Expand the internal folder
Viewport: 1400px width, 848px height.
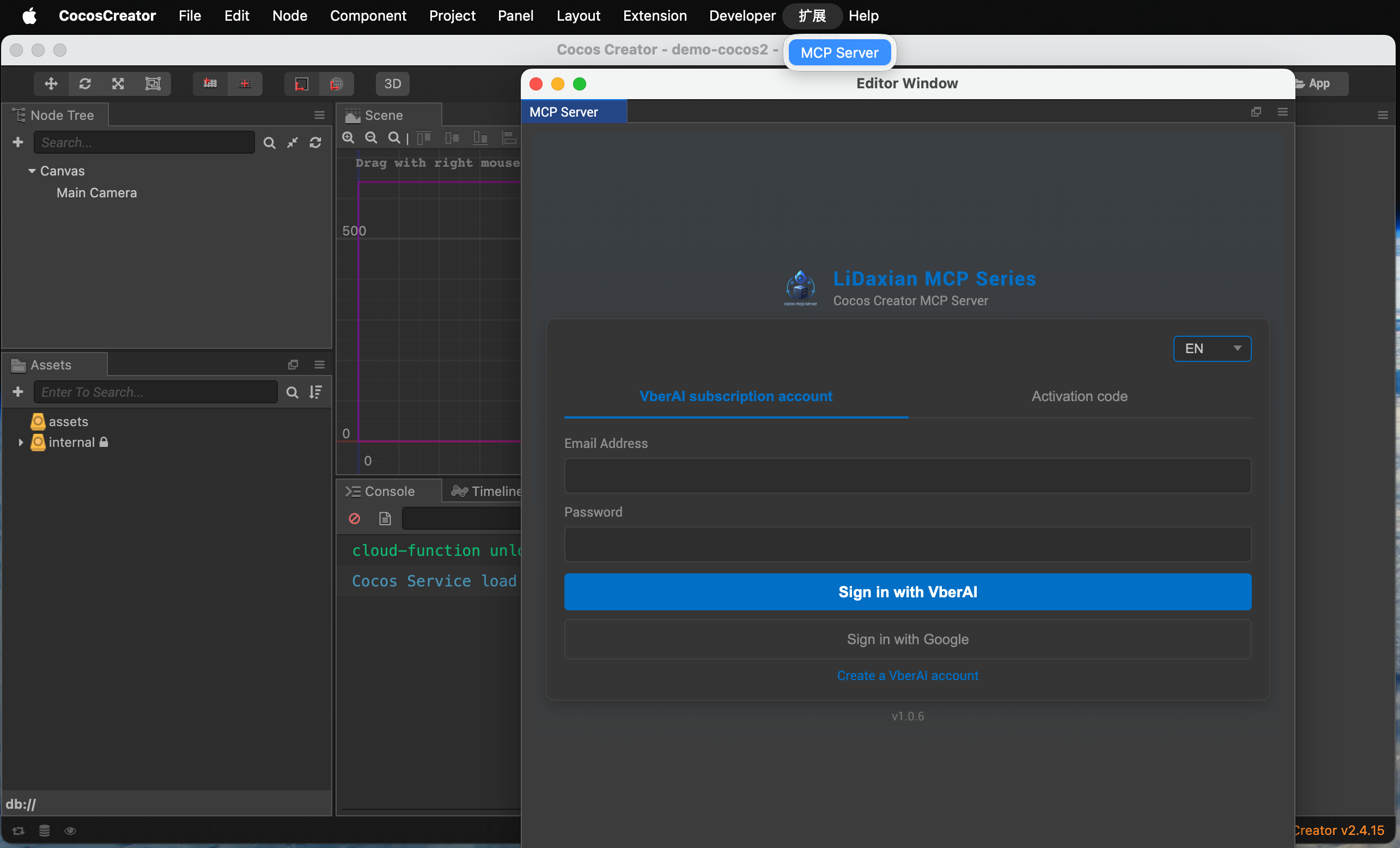tap(21, 442)
